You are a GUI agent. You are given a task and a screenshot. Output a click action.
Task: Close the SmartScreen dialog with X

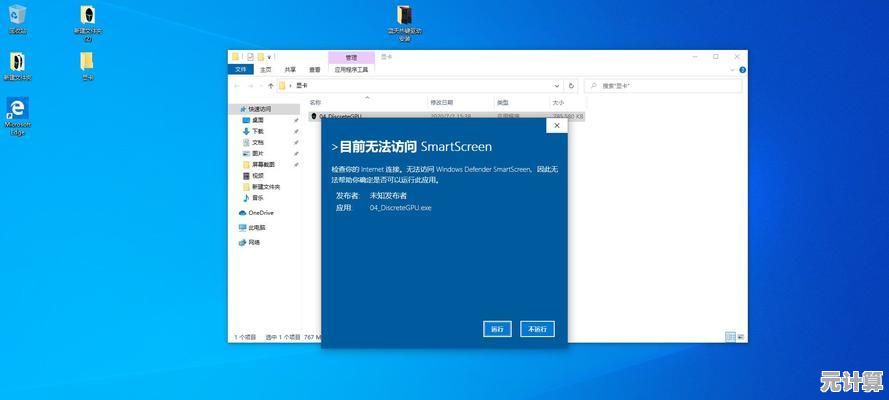tap(557, 126)
